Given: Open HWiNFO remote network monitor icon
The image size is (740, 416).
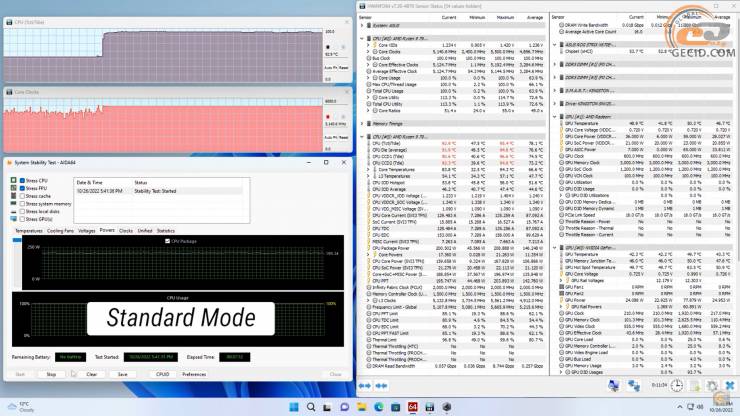Looking at the screenshot, I should pos(614,386).
